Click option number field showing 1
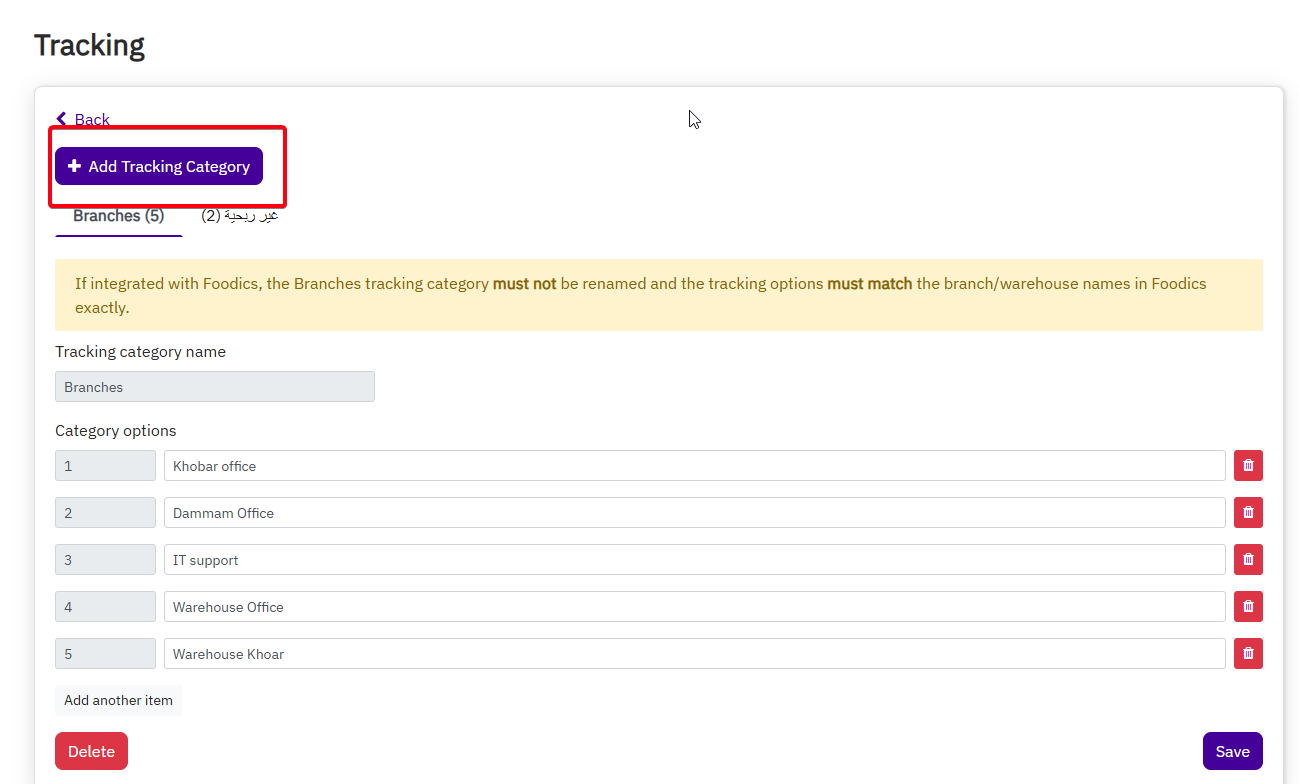Screen dimensions: 1299x784 105,466
